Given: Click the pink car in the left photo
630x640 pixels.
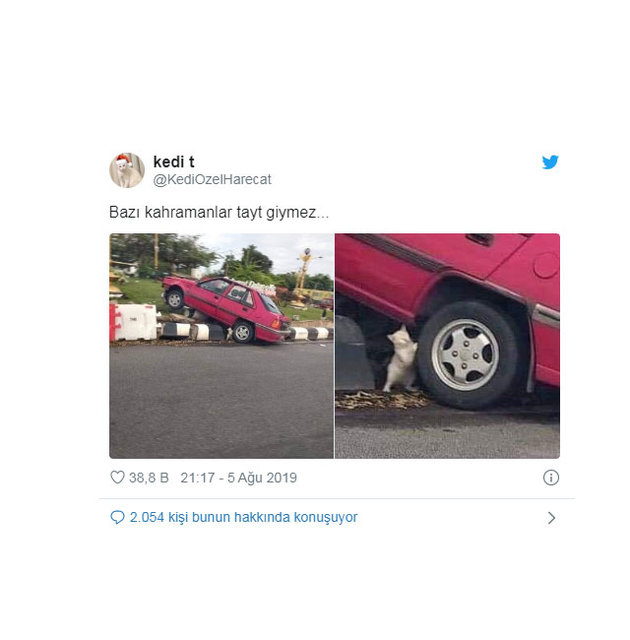Looking at the screenshot, I should [227, 308].
